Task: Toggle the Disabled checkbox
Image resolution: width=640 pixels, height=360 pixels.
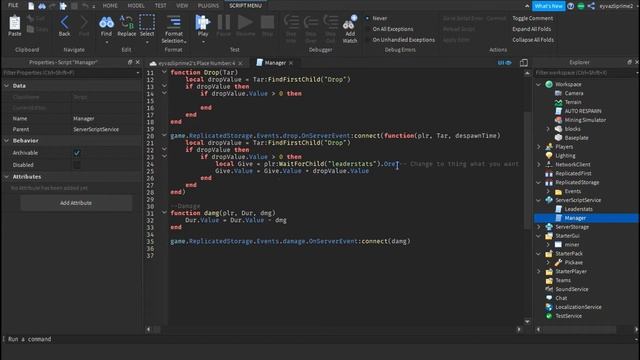Action: tap(77, 165)
